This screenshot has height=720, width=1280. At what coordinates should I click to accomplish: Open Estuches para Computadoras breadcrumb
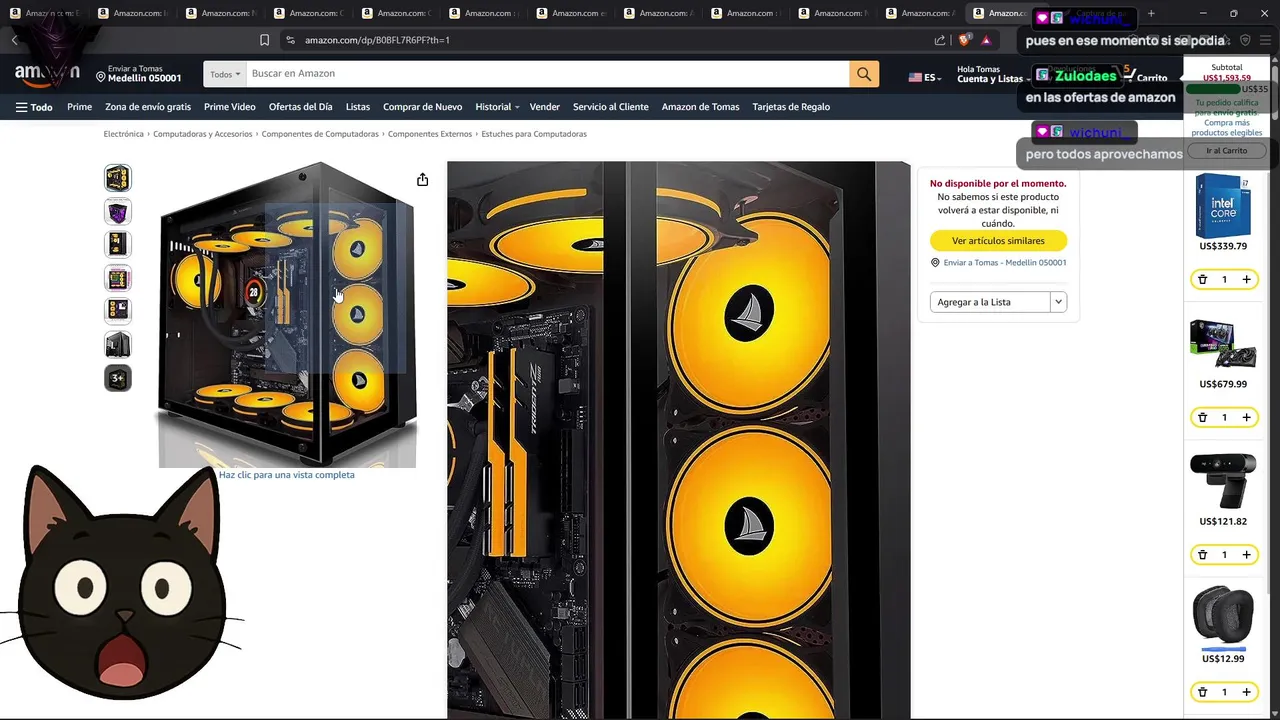(x=534, y=134)
